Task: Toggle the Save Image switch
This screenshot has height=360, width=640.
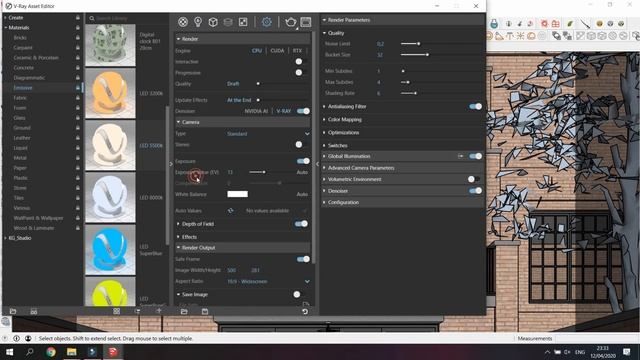Action: [300, 294]
